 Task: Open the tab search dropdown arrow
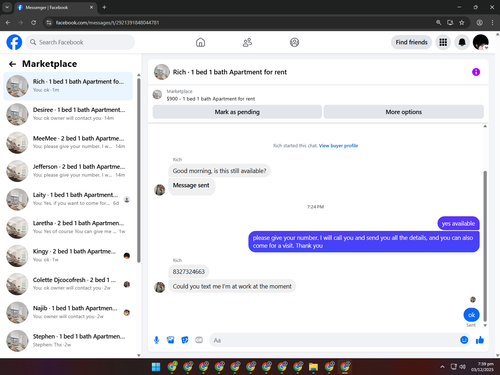pos(7,7)
